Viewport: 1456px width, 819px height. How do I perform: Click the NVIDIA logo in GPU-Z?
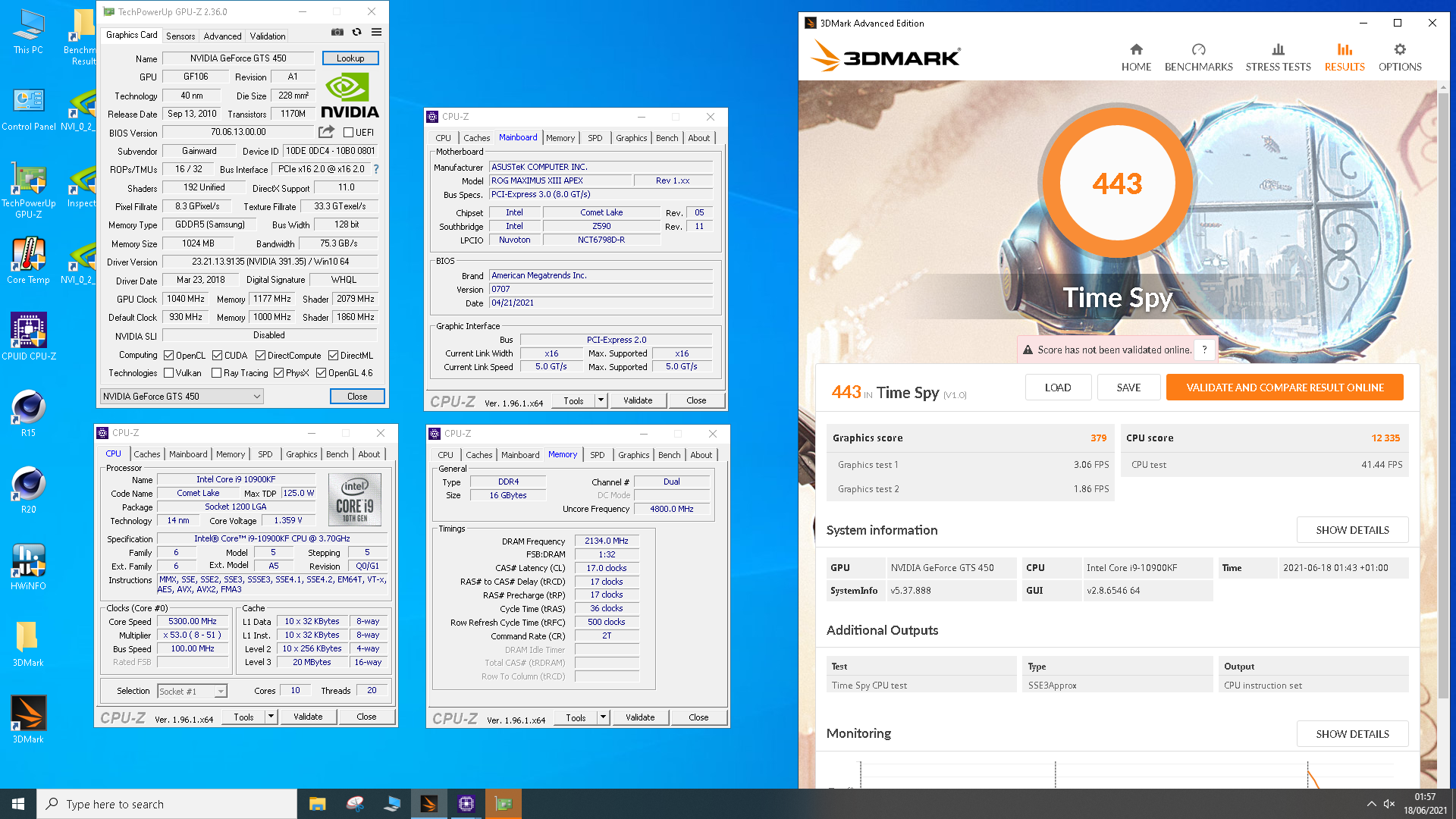(350, 96)
